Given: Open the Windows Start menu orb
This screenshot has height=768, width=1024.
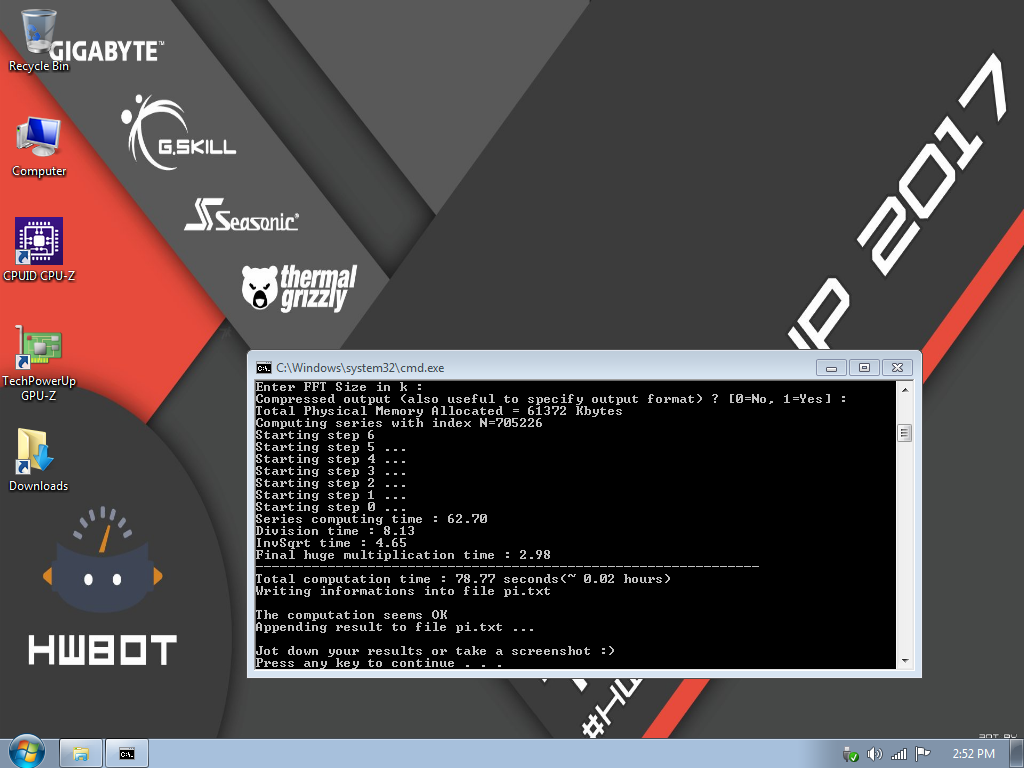Looking at the screenshot, I should pos(27,752).
